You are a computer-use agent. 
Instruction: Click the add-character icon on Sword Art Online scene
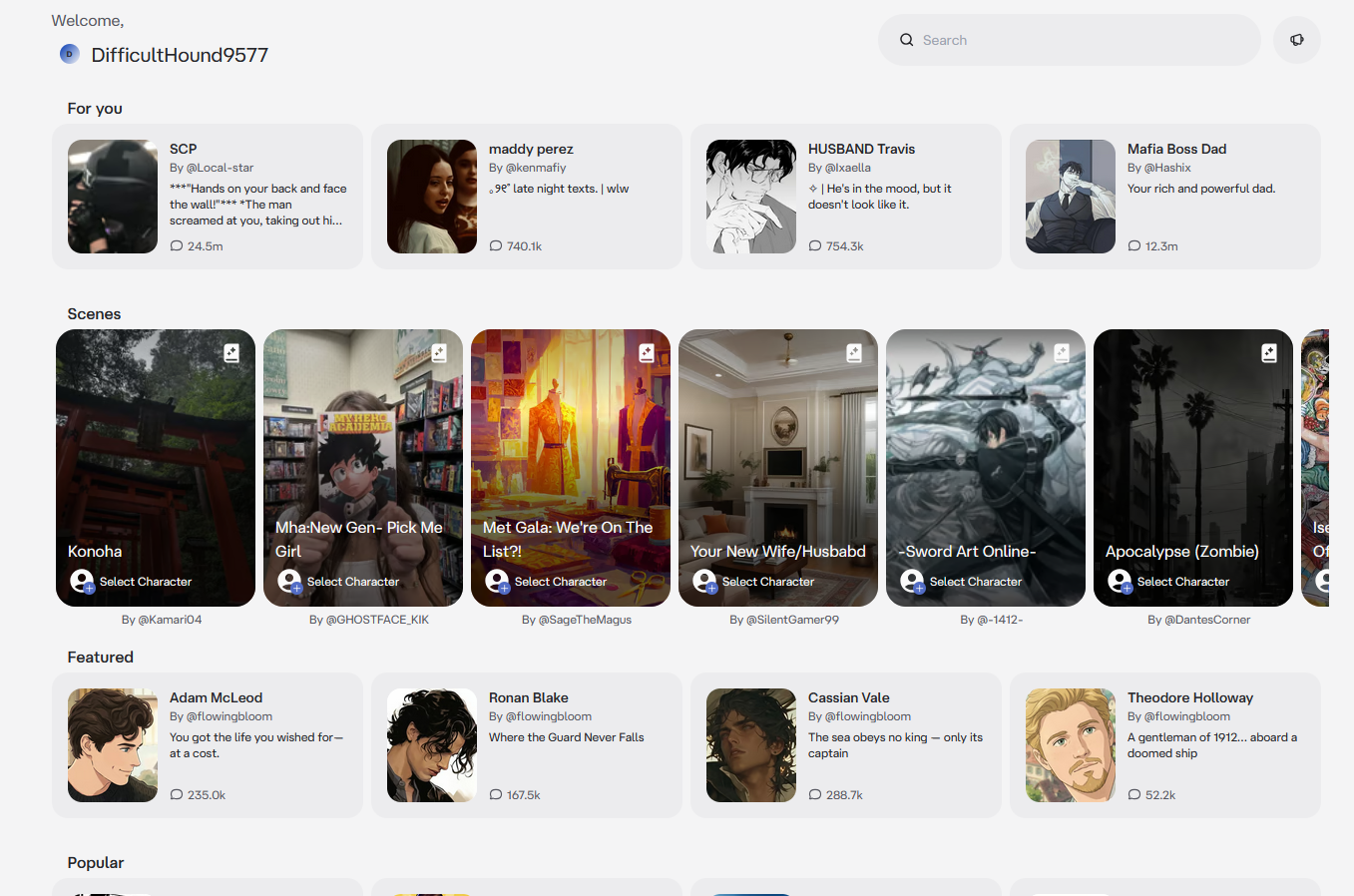pyautogui.click(x=912, y=581)
